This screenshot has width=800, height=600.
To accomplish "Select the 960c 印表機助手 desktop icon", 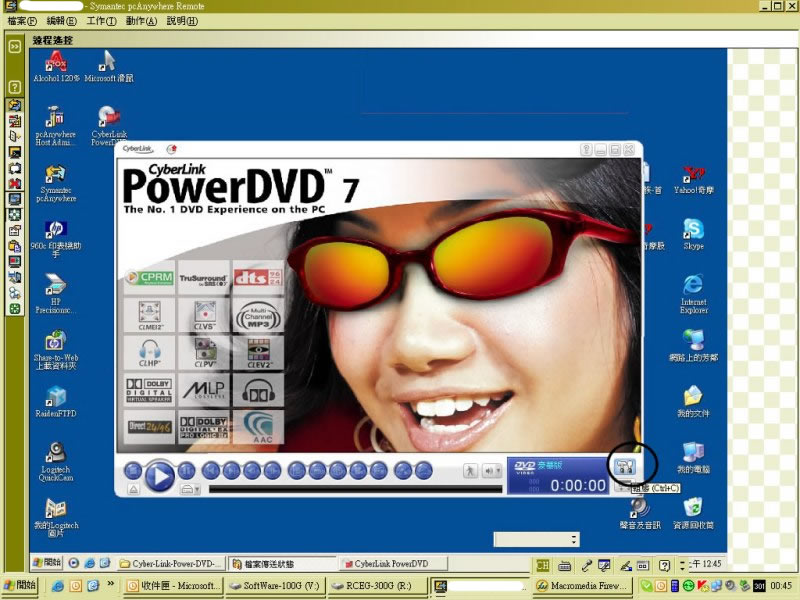I will point(56,239).
